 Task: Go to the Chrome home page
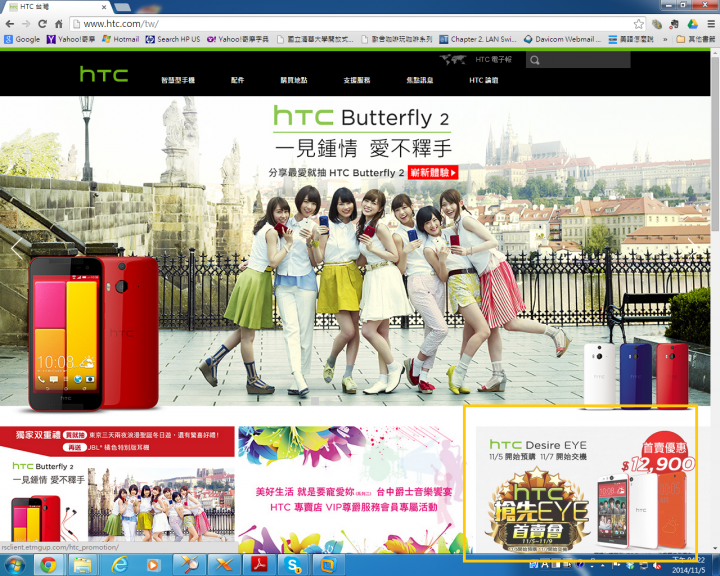pos(59,24)
